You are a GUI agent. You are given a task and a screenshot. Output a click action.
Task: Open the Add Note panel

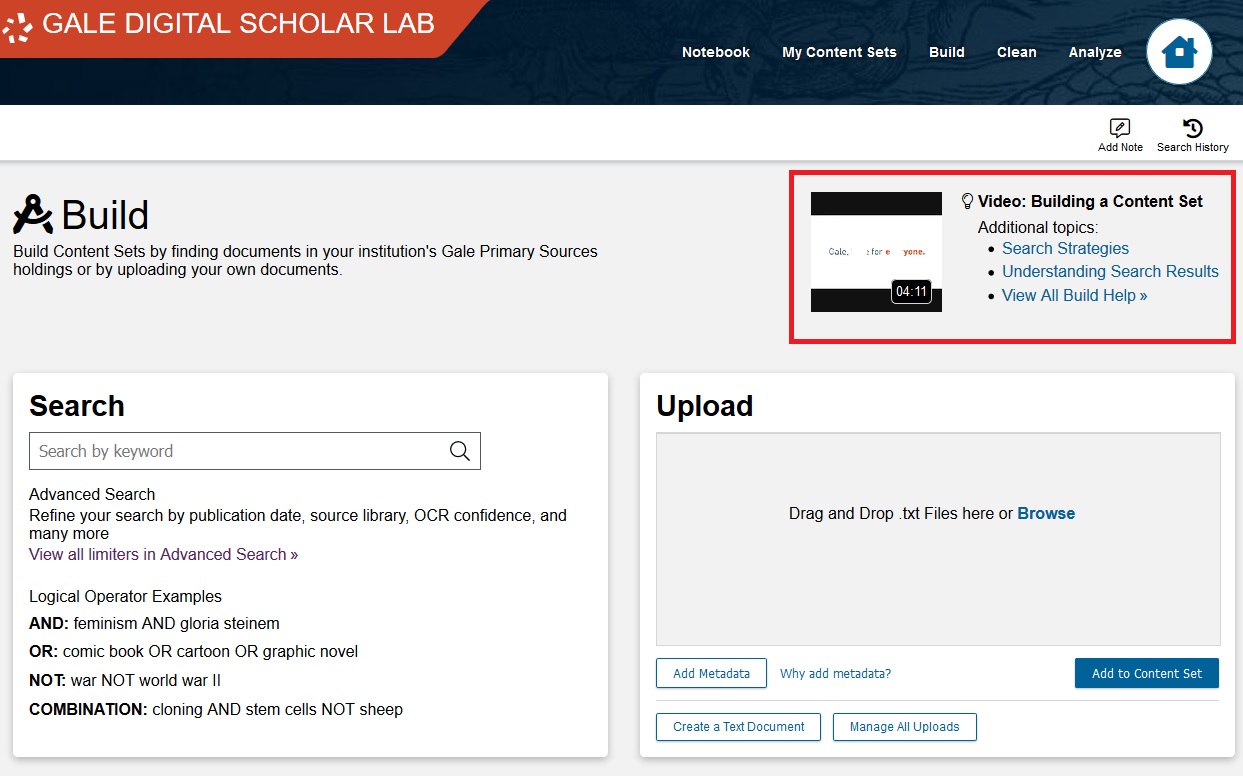tap(1120, 133)
